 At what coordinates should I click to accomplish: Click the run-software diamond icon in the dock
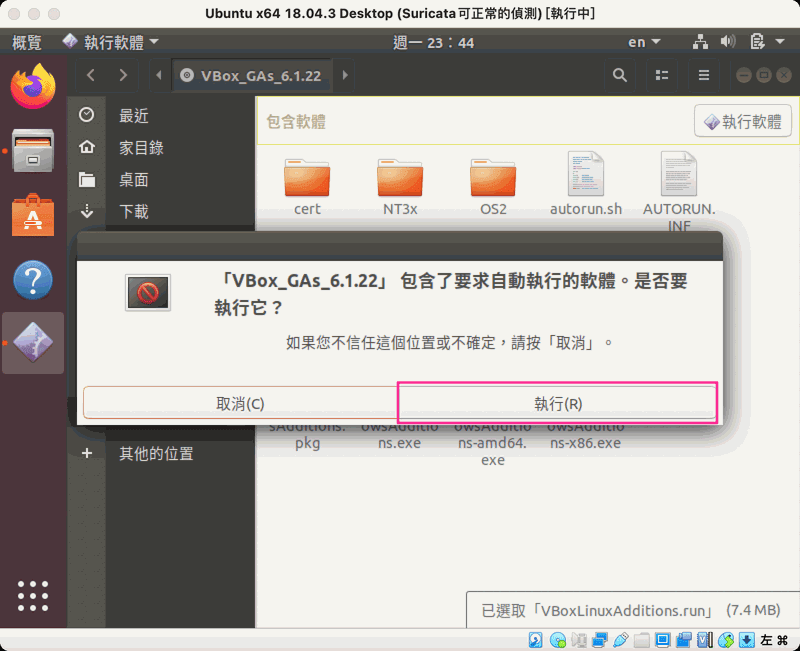point(33,342)
